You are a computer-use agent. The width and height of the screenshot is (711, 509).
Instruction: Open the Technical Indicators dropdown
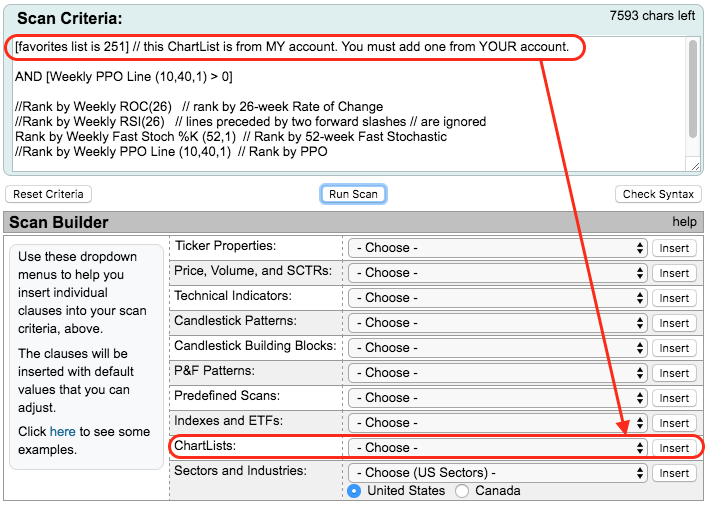[x=497, y=298]
